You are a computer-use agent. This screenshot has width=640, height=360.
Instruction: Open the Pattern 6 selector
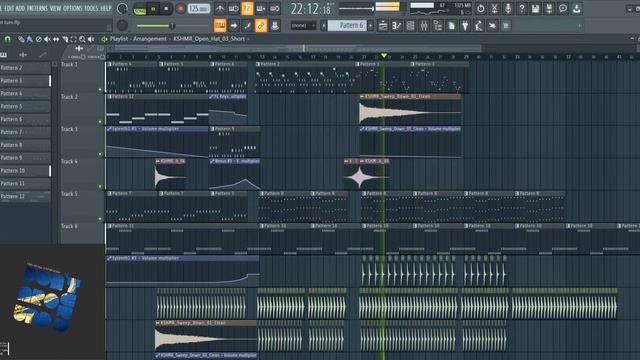click(x=347, y=26)
